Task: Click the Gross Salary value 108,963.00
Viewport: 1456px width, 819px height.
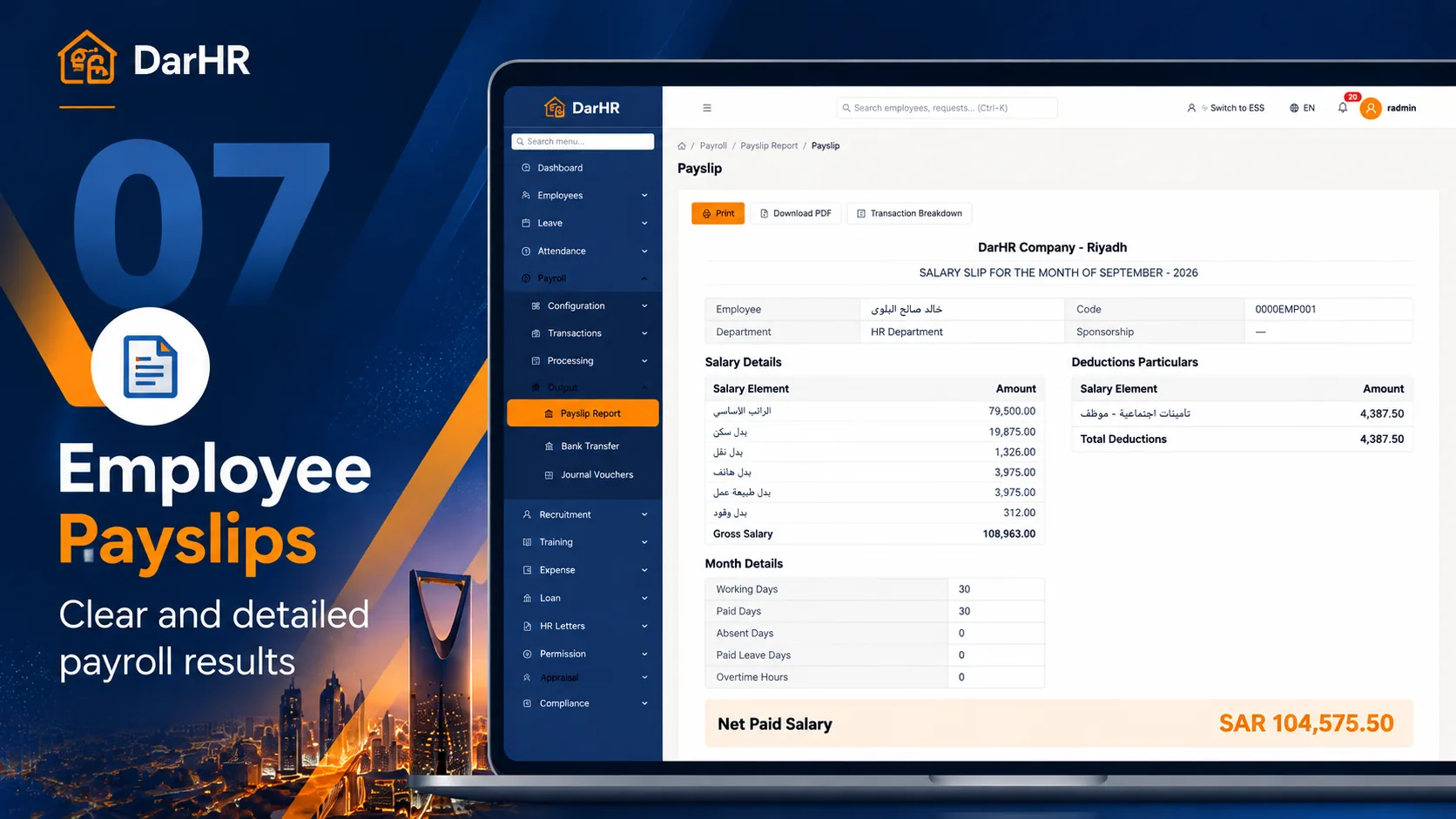Action: (1009, 534)
